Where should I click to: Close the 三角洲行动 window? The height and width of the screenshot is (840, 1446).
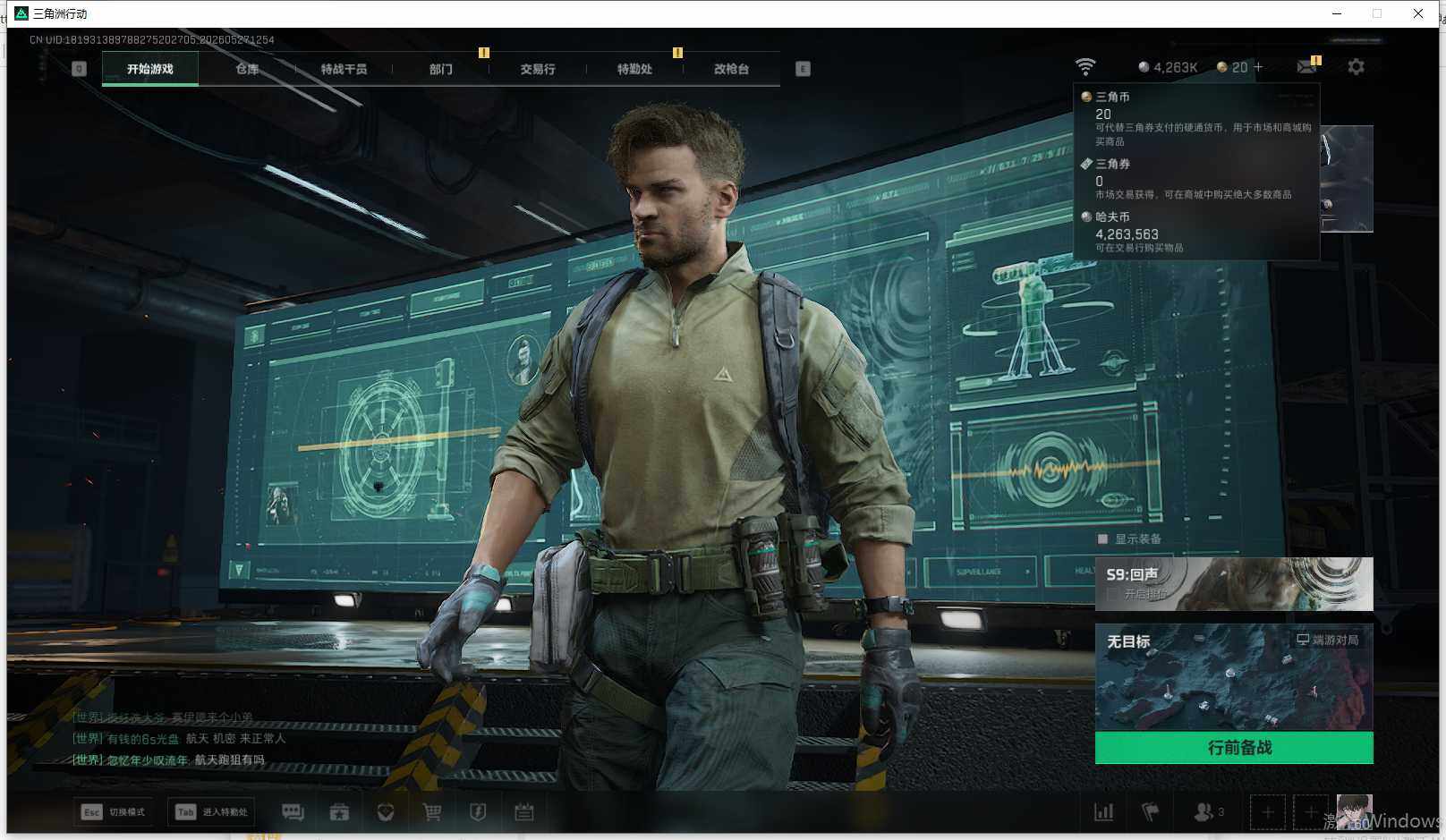coord(1418,13)
